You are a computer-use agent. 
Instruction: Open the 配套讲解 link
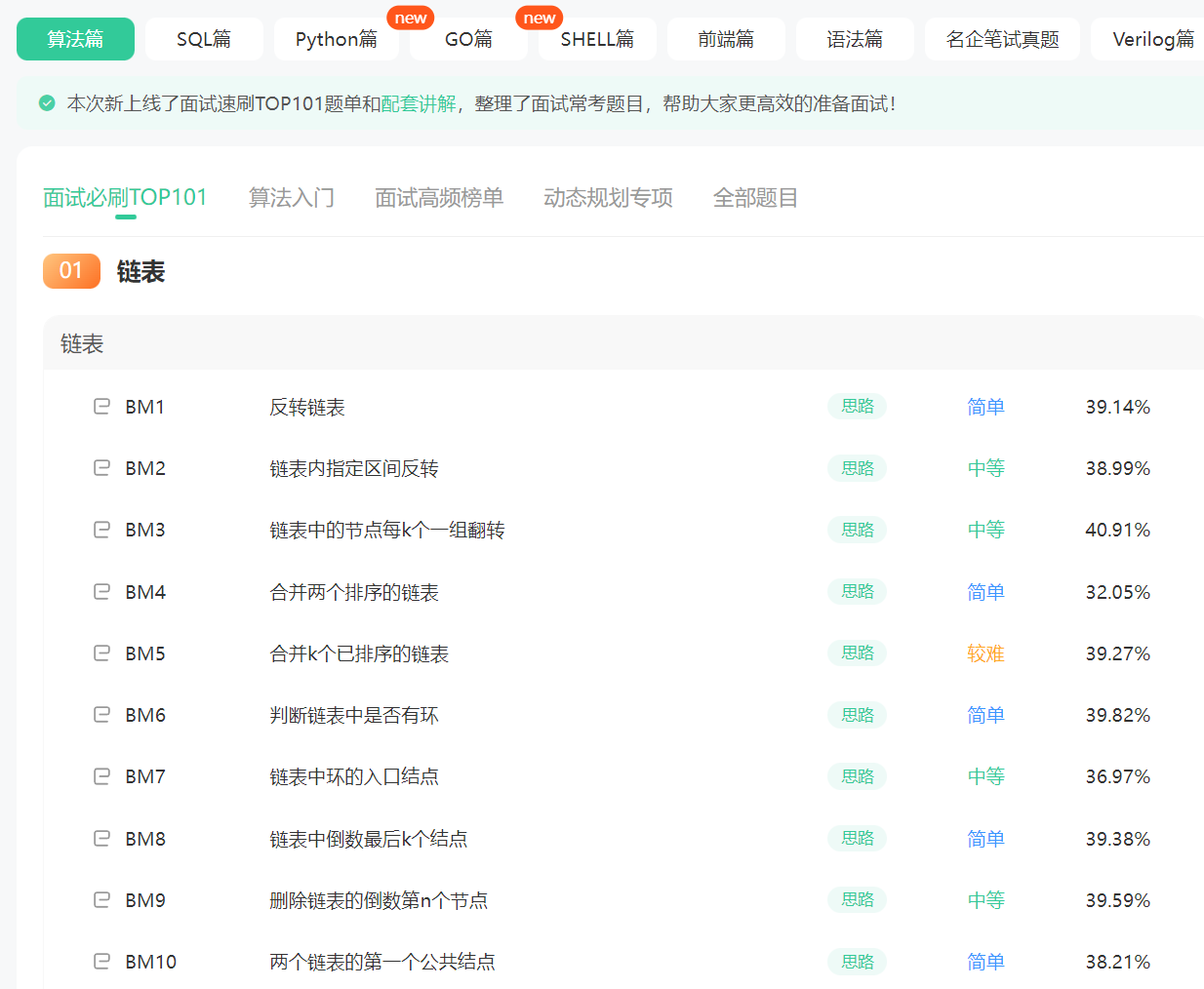[x=419, y=103]
